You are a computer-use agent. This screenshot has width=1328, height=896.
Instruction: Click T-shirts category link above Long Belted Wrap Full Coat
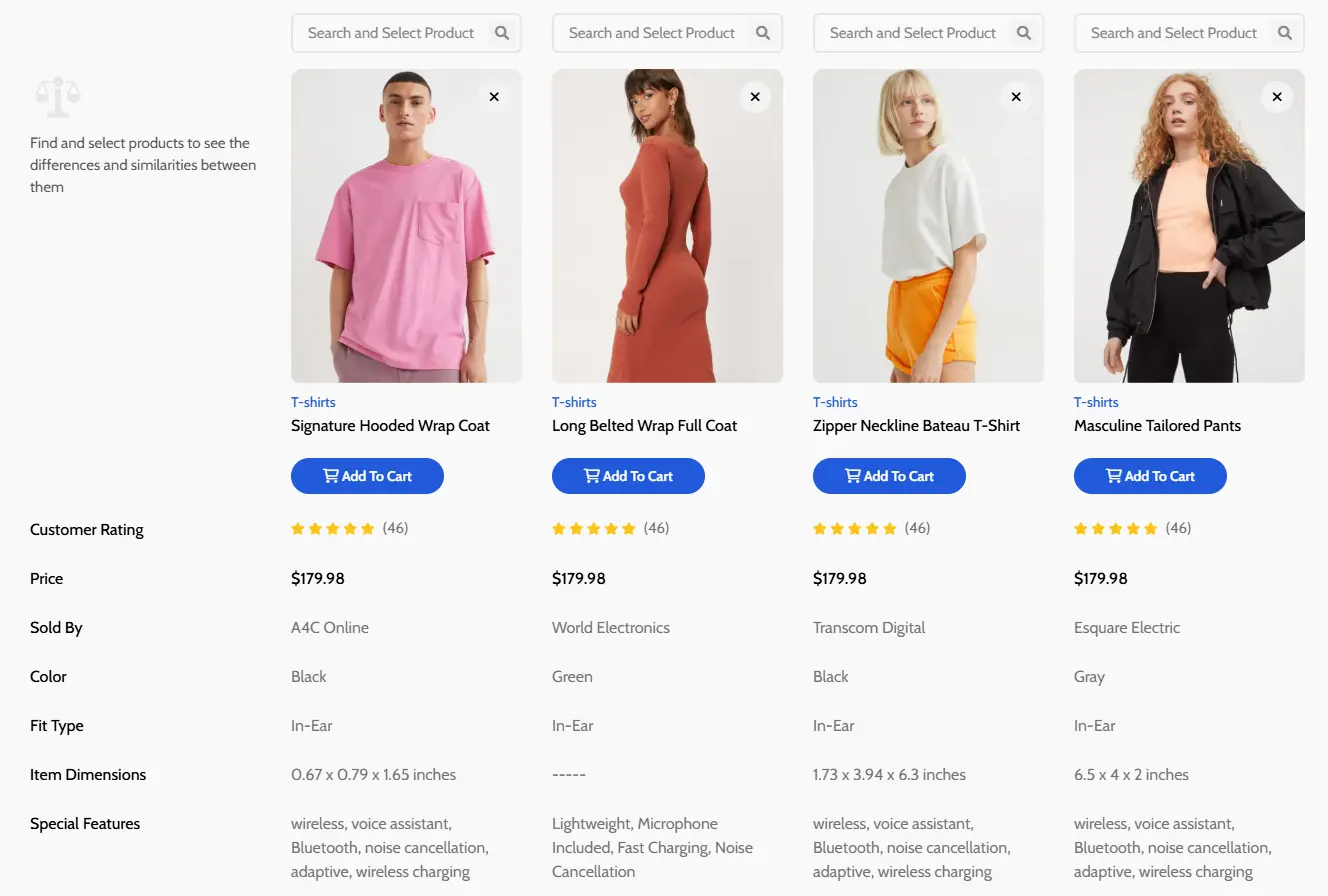point(574,402)
